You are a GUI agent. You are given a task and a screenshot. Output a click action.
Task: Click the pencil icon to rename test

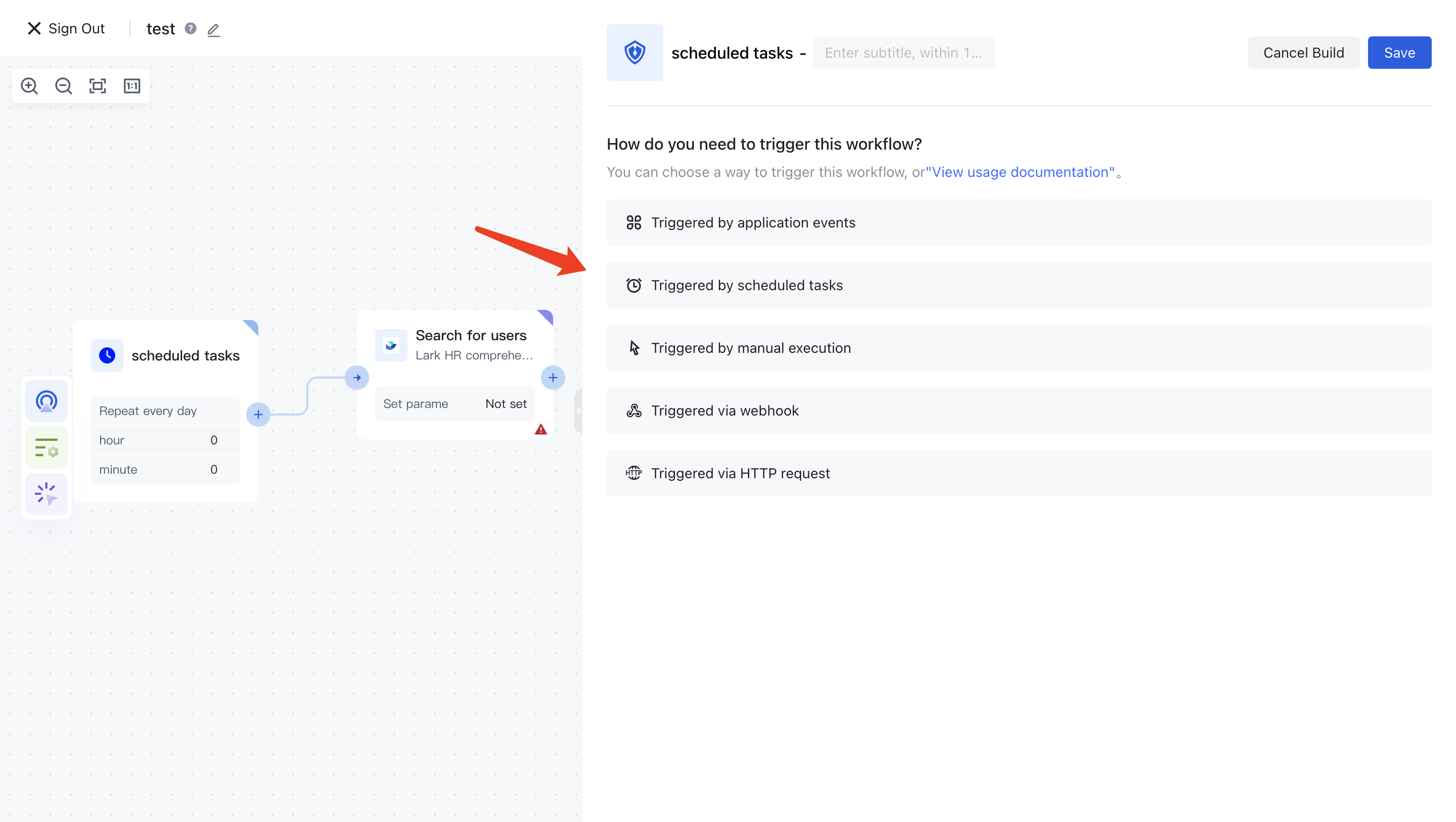click(x=213, y=29)
